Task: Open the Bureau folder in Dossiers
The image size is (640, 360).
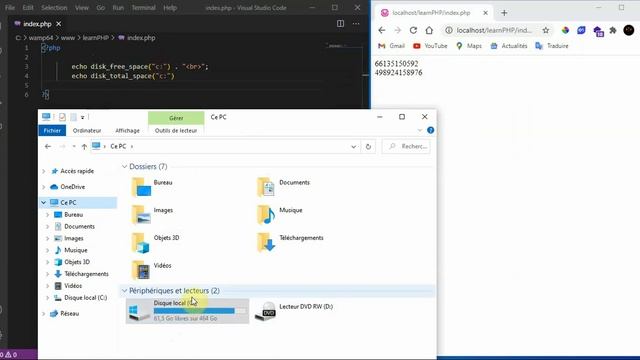Action: click(152, 187)
